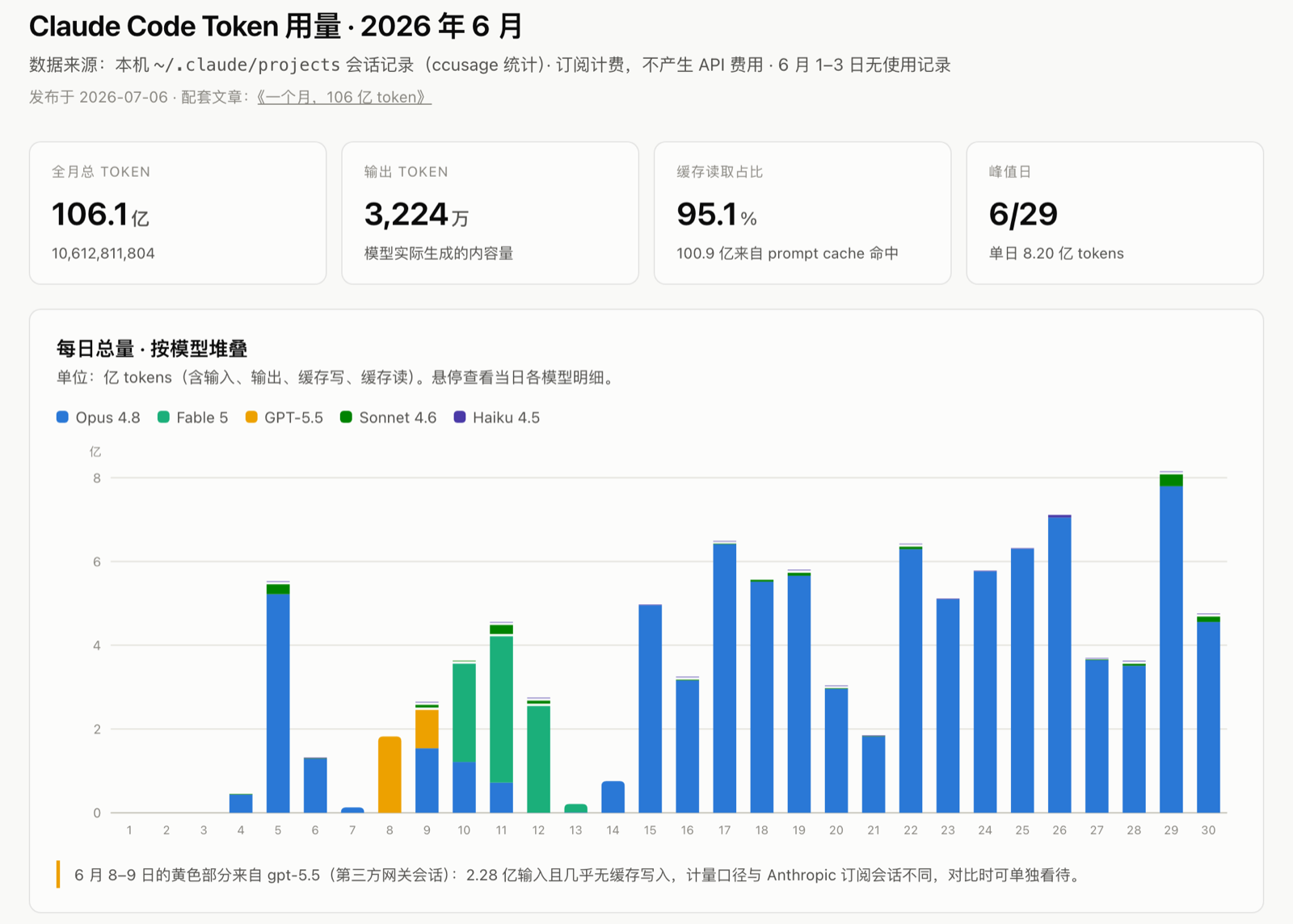Viewport: 1293px width, 924px height.
Task: Click the bar for day 26
Action: [x=1059, y=664]
